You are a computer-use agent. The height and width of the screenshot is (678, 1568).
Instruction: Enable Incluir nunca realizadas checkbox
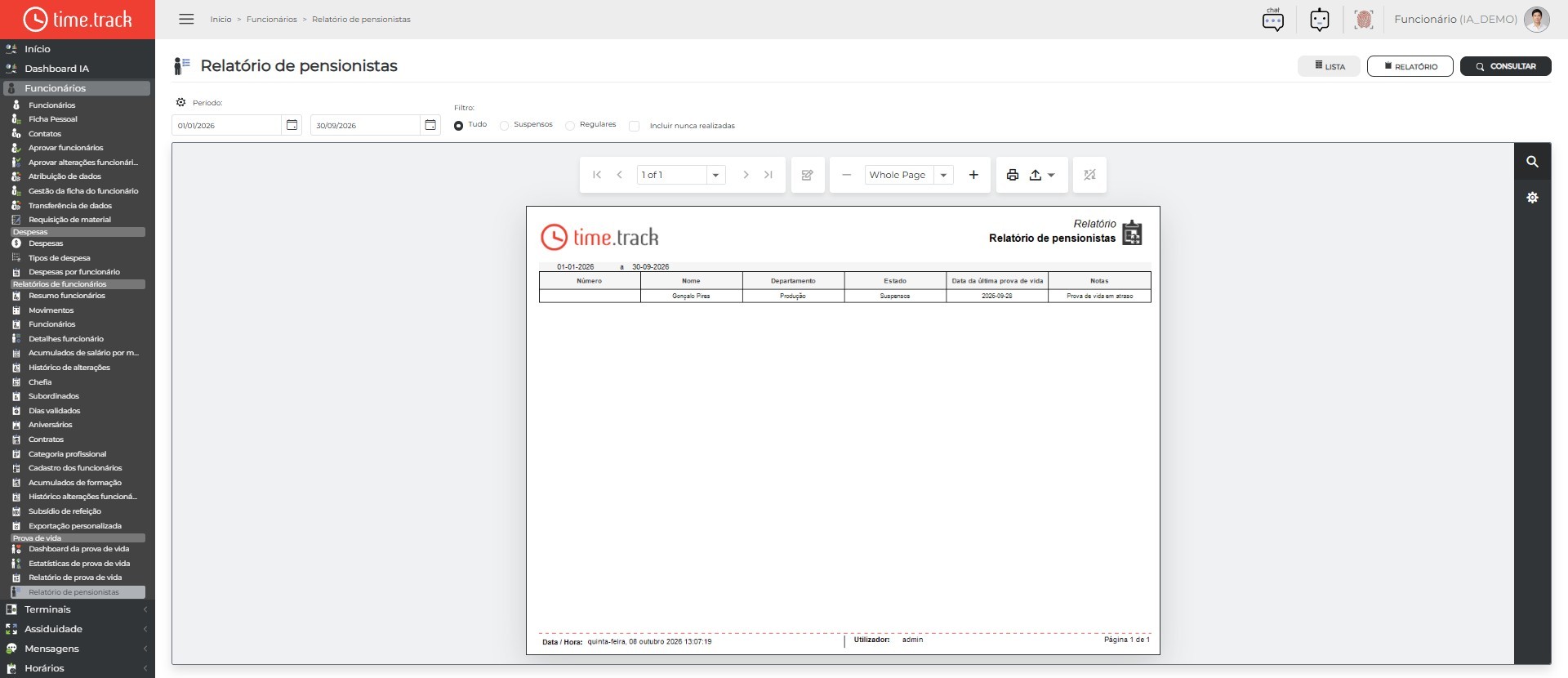(x=634, y=126)
